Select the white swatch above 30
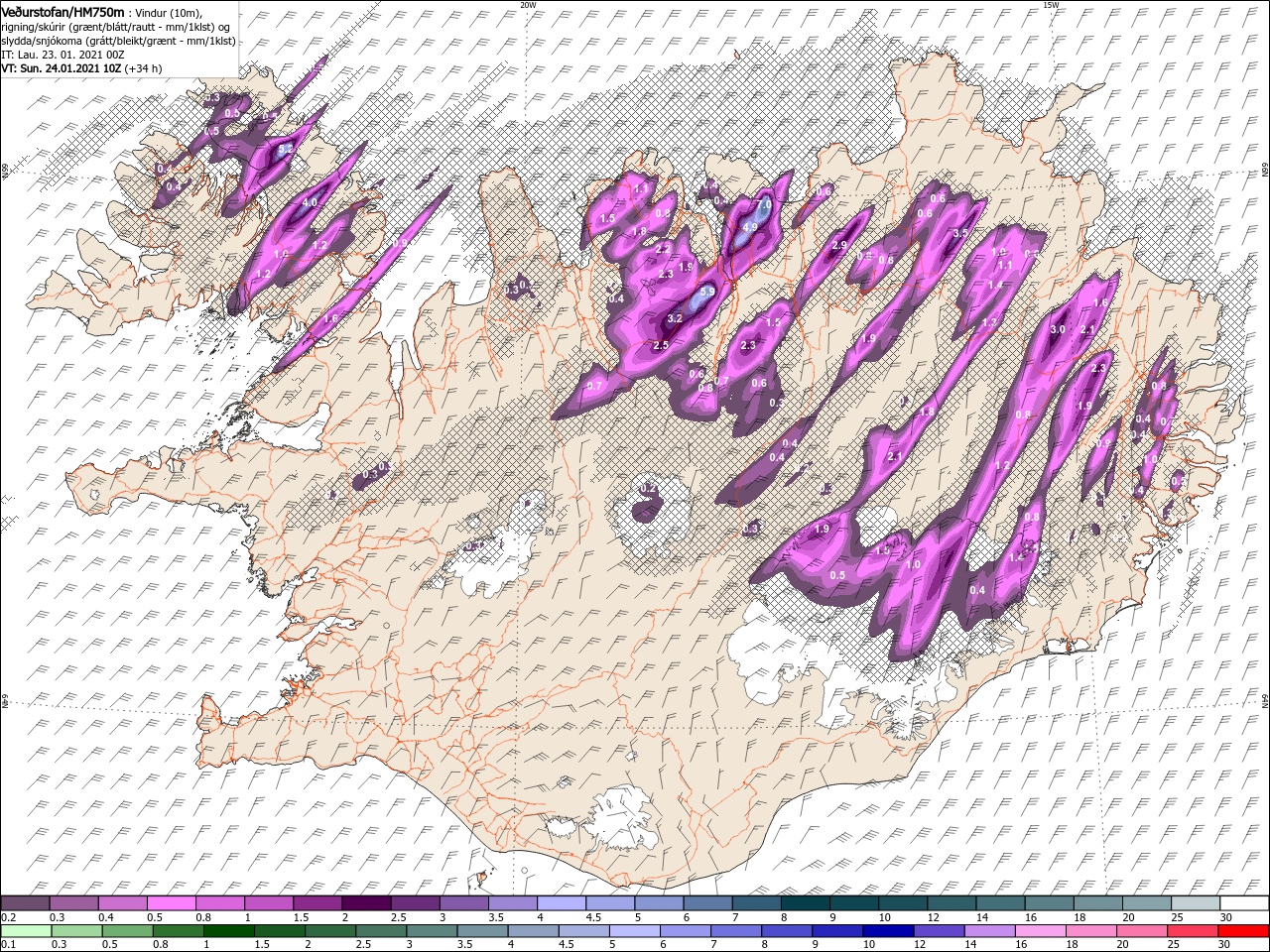This screenshot has height=952, width=1270. tap(1242, 903)
